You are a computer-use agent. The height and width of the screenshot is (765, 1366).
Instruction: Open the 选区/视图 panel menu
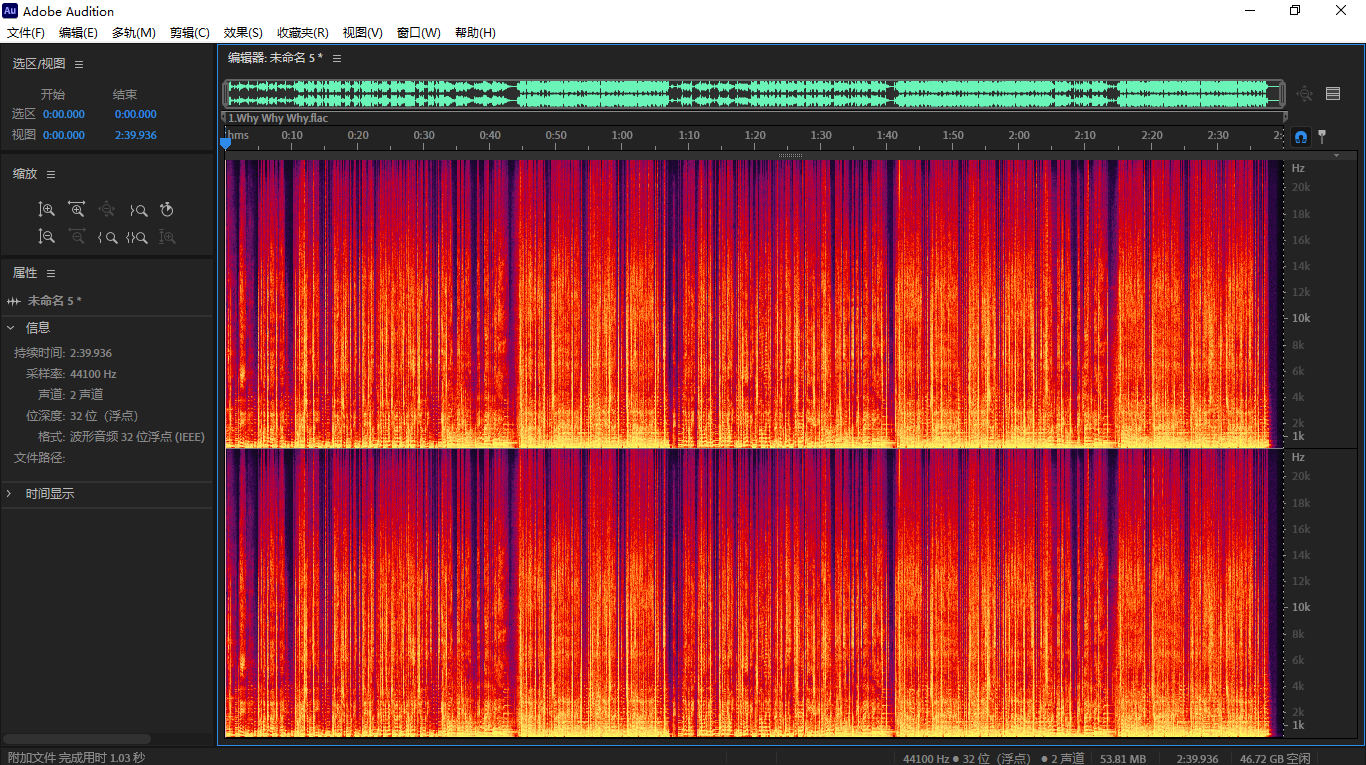point(79,64)
